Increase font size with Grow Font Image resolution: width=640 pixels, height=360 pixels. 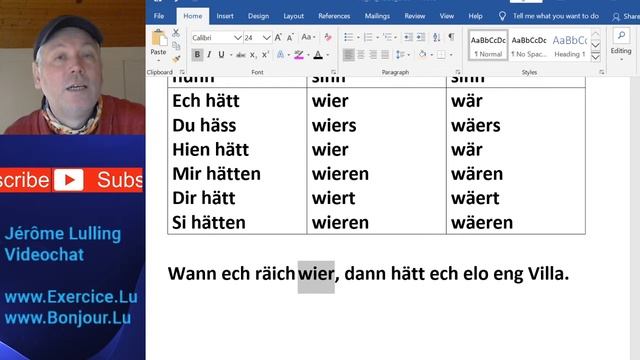click(x=278, y=38)
